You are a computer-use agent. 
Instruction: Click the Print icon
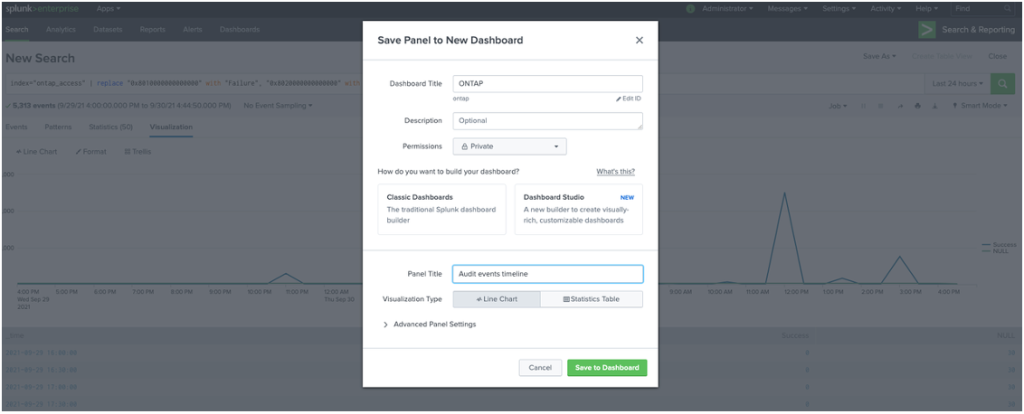pyautogui.click(x=918, y=106)
